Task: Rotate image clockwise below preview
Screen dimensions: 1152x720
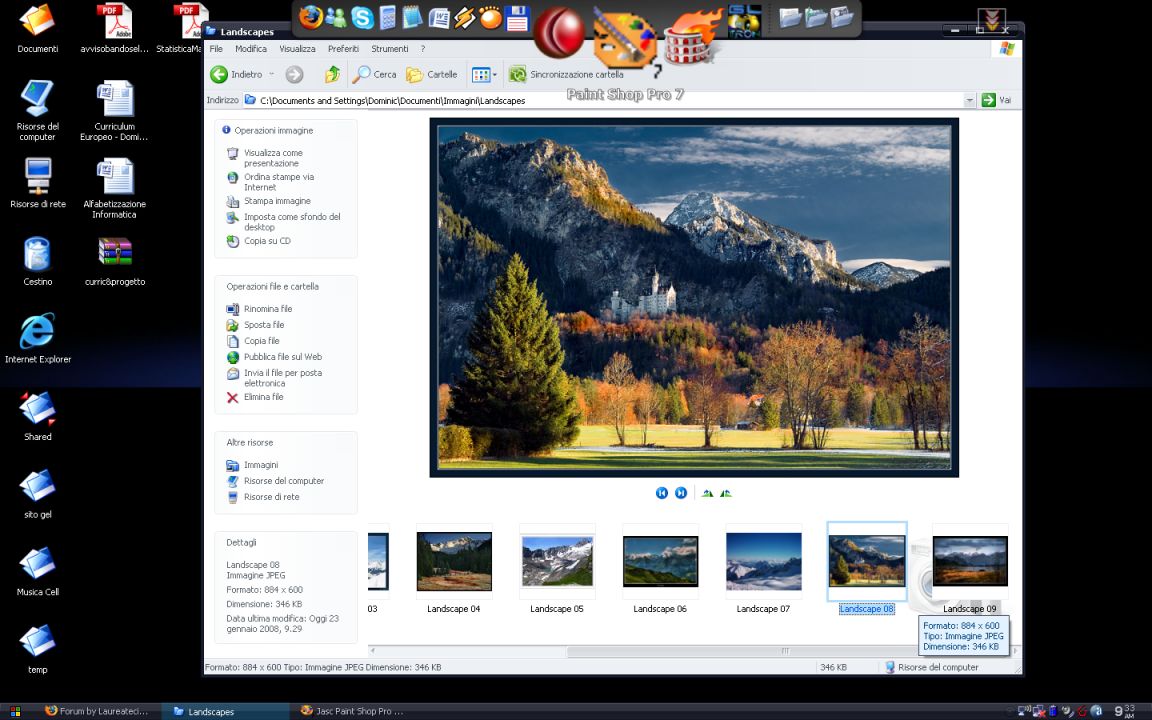Action: pyautogui.click(x=707, y=493)
